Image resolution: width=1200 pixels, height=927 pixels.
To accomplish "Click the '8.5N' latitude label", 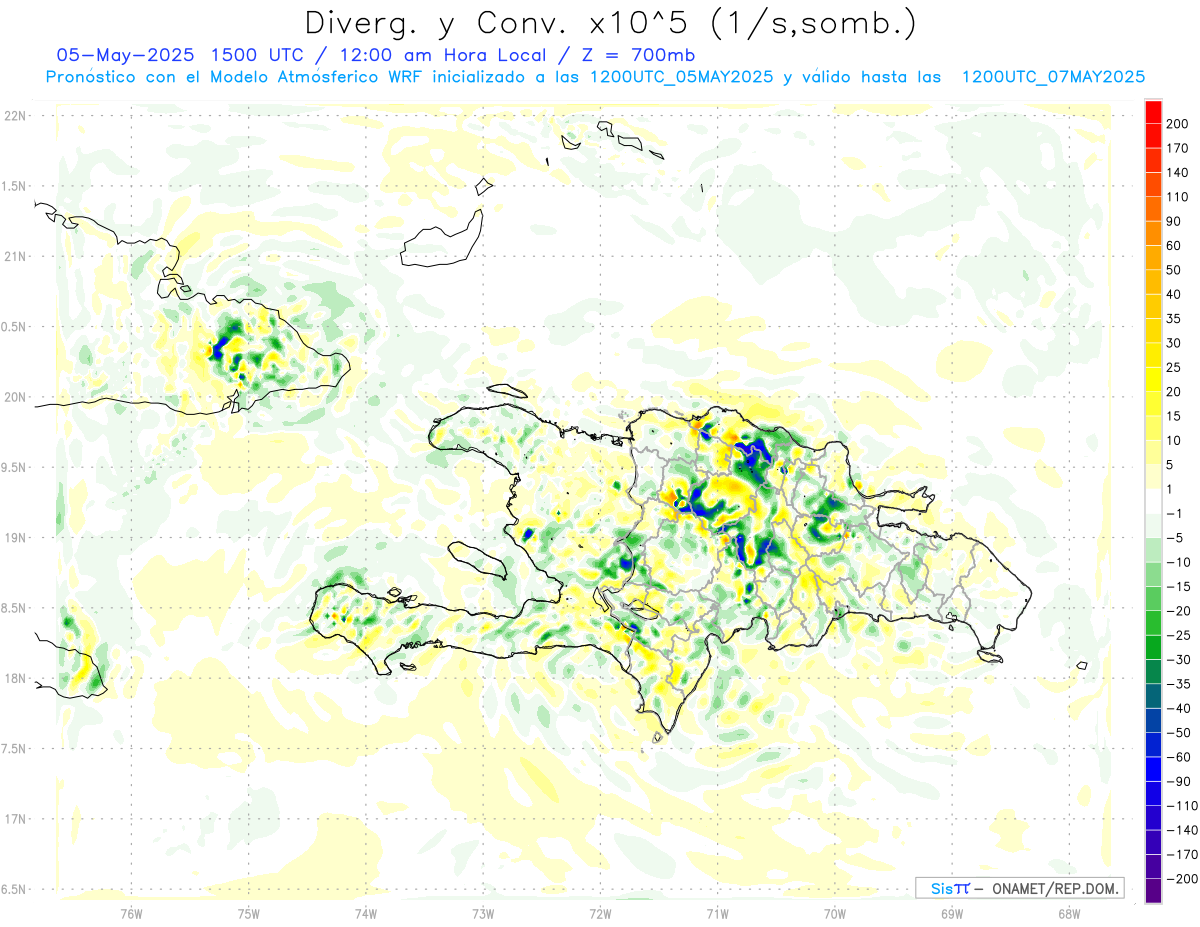I will click(14, 608).
